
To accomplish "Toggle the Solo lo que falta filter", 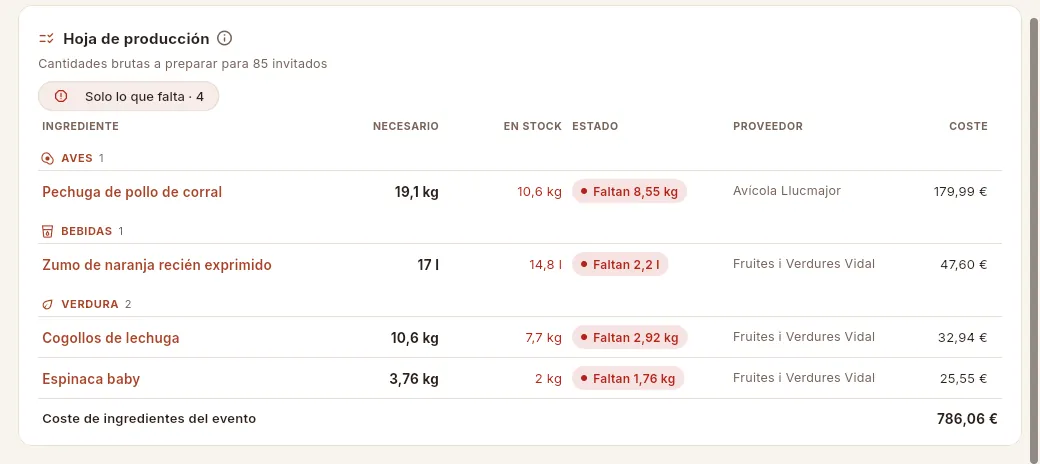I will pos(129,96).
